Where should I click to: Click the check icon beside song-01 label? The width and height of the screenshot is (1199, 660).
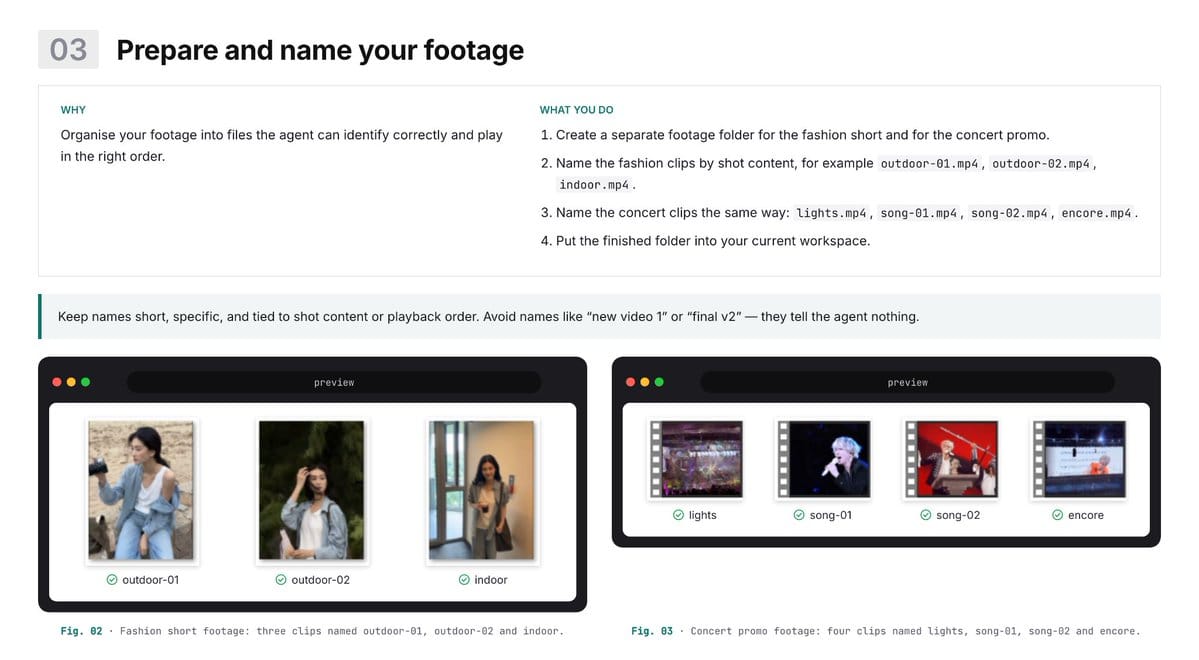[x=799, y=515]
